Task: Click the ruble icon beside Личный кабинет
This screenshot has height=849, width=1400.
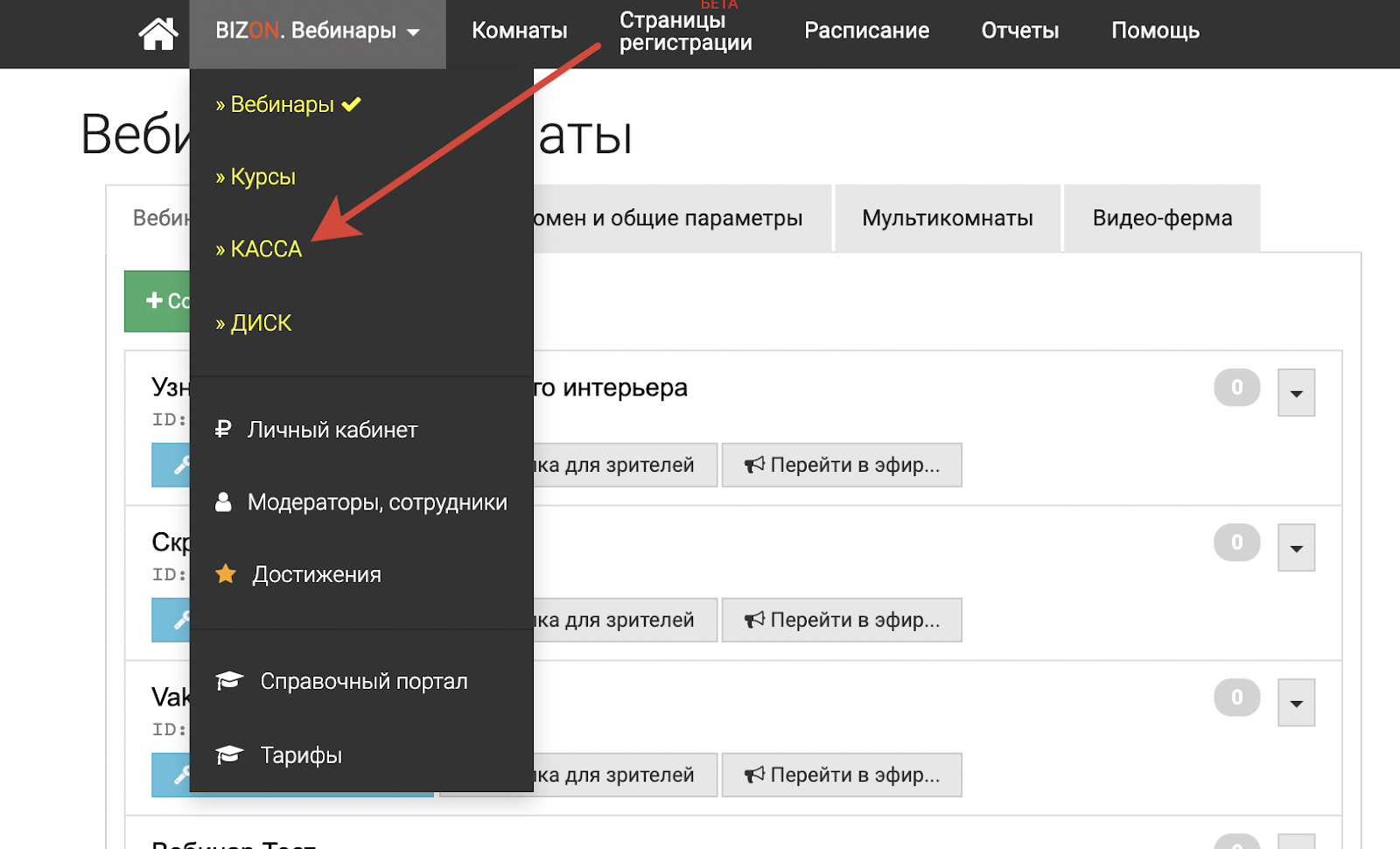Action: 223,430
